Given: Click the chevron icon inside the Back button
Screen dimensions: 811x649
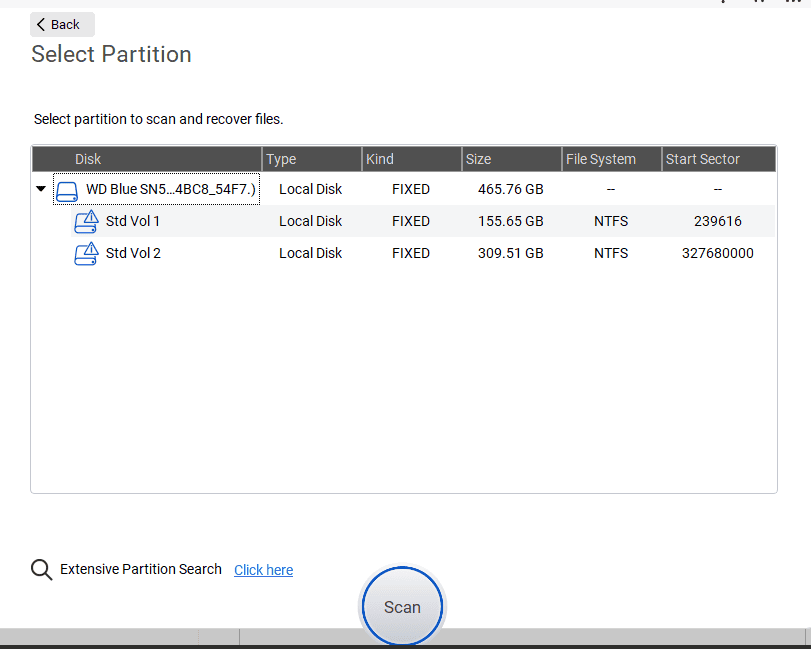Looking at the screenshot, I should coord(40,24).
